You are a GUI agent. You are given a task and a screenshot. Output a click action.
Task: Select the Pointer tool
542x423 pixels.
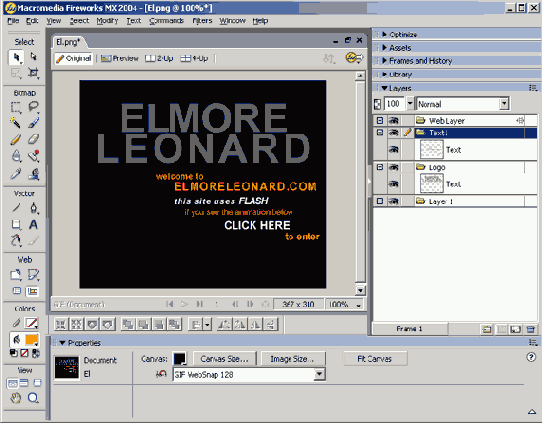coord(16,57)
